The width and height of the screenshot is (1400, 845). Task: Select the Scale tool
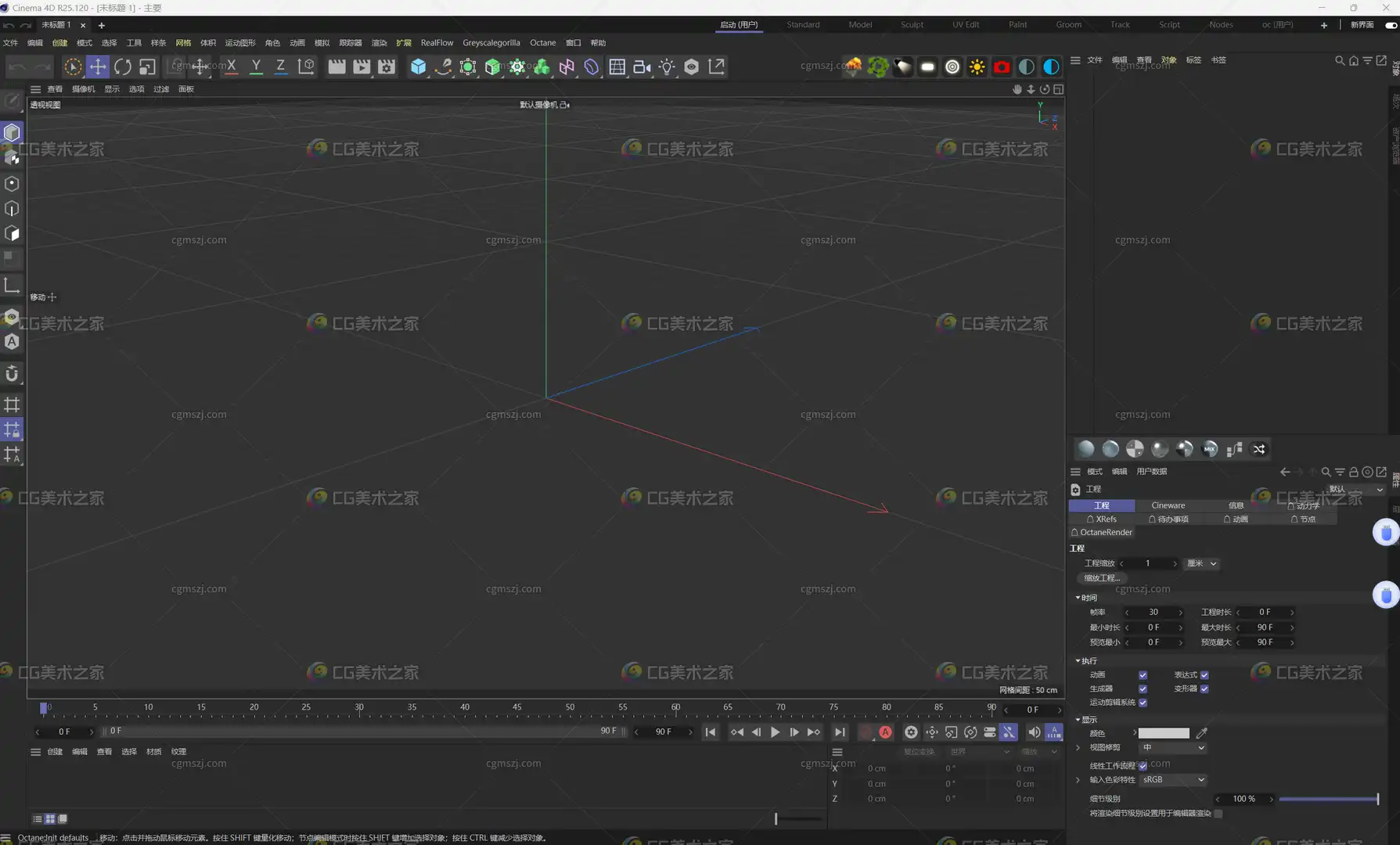[x=147, y=67]
